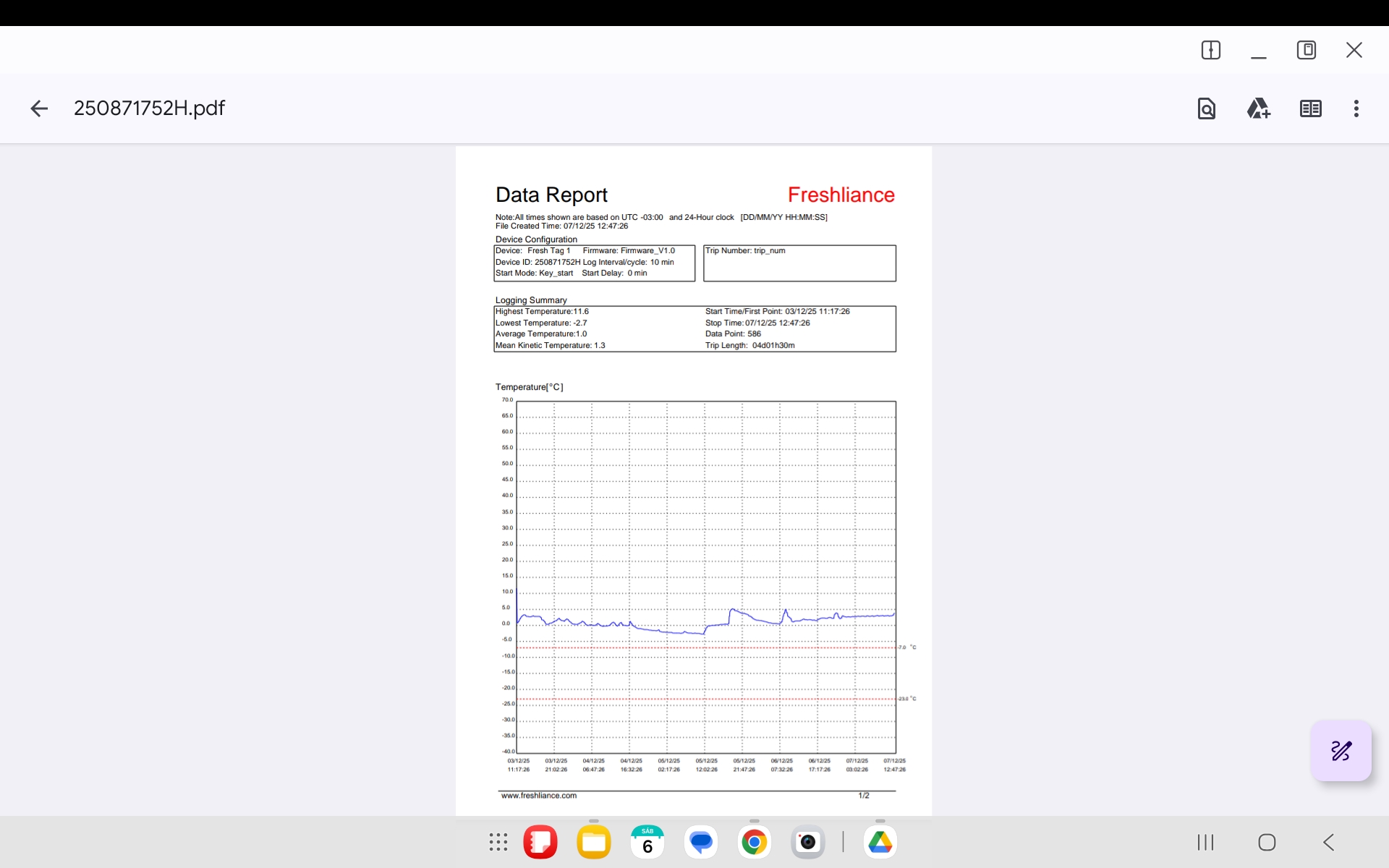The height and width of the screenshot is (868, 1389).
Task: Tap the floating annotate pen button
Action: click(x=1341, y=751)
